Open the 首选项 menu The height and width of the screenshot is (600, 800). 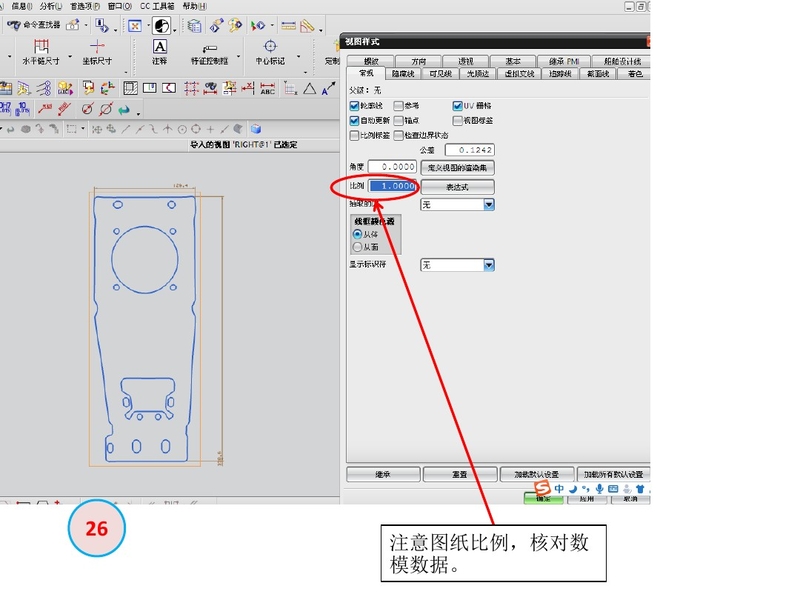pyautogui.click(x=85, y=6)
